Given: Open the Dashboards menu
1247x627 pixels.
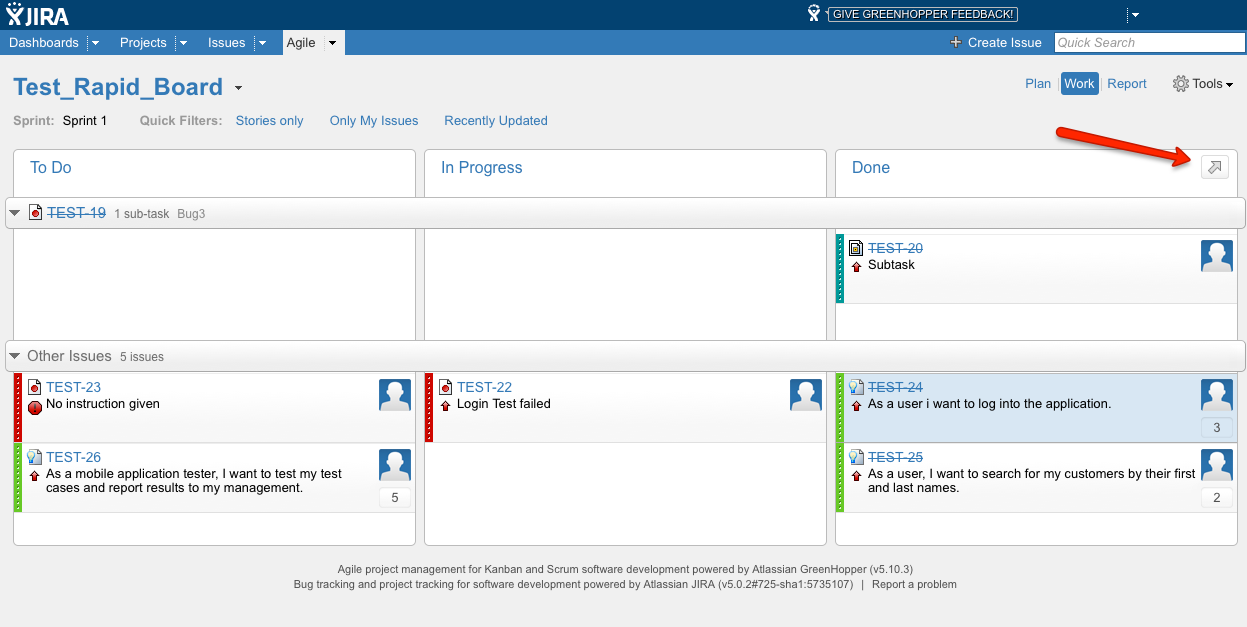Looking at the screenshot, I should (x=44, y=43).
